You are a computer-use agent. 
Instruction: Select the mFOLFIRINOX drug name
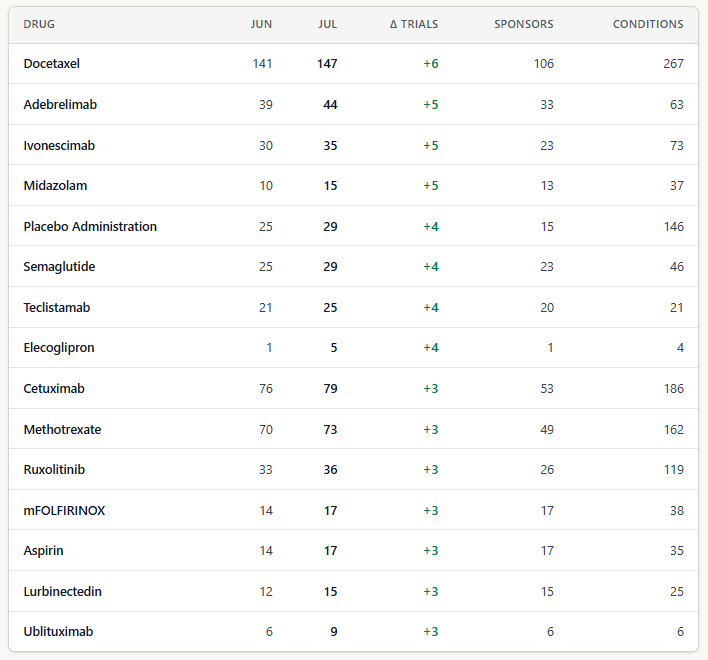64,511
